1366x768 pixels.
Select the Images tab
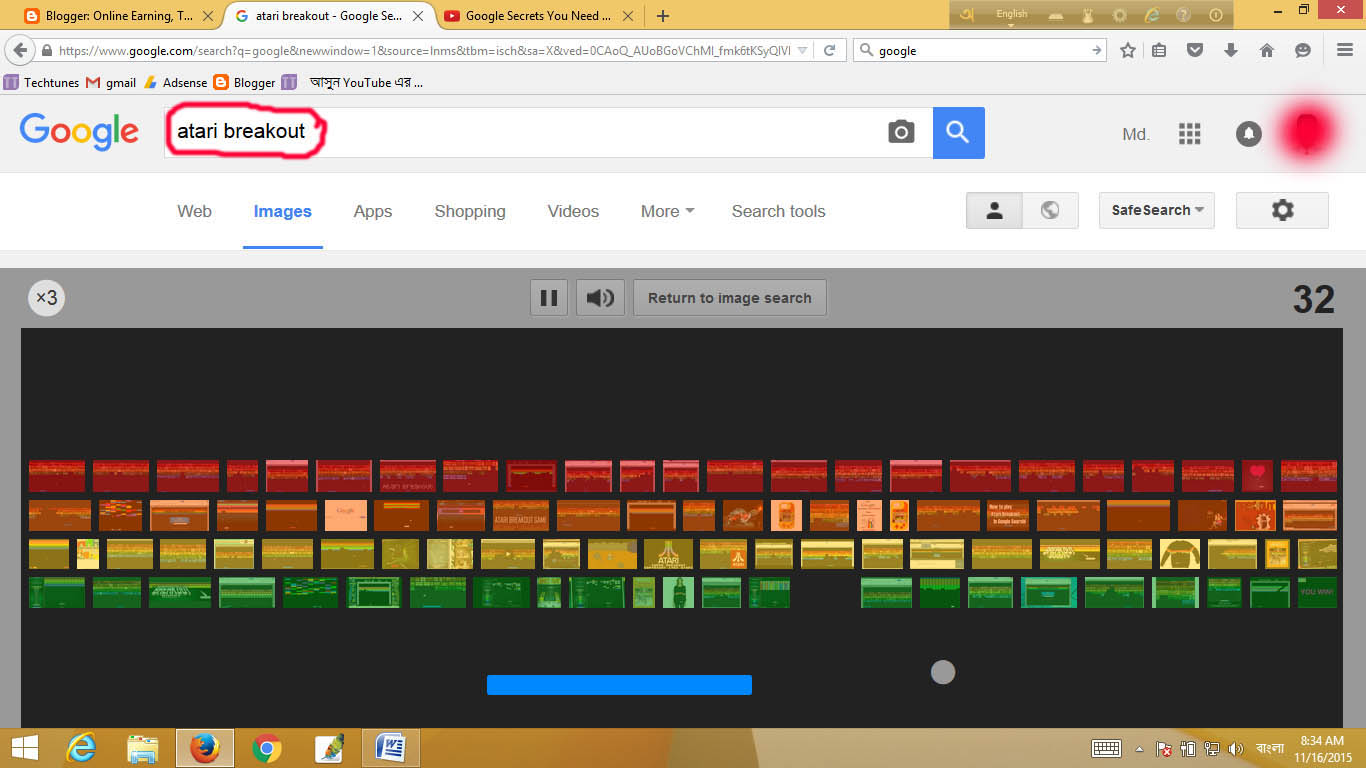coord(282,211)
